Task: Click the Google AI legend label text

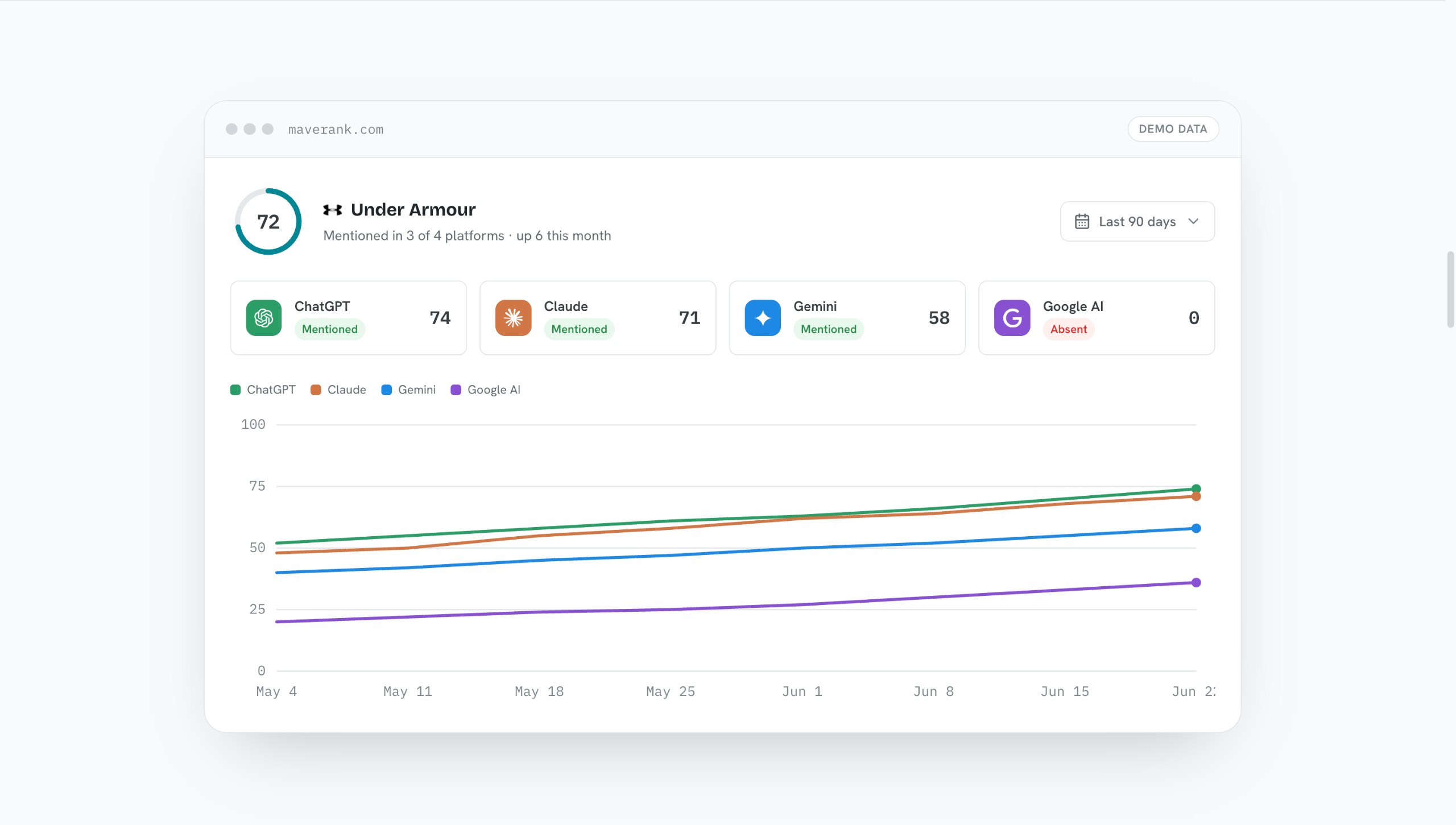Action: [494, 389]
